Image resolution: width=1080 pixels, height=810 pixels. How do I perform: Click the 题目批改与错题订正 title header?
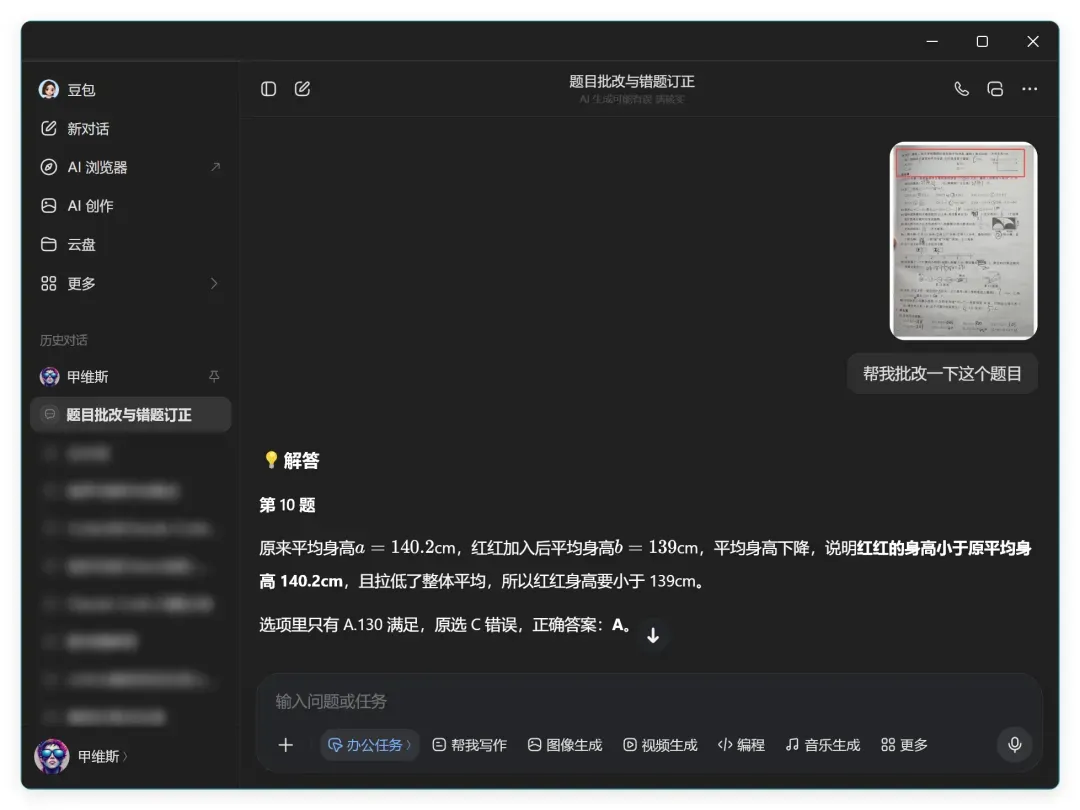point(632,81)
